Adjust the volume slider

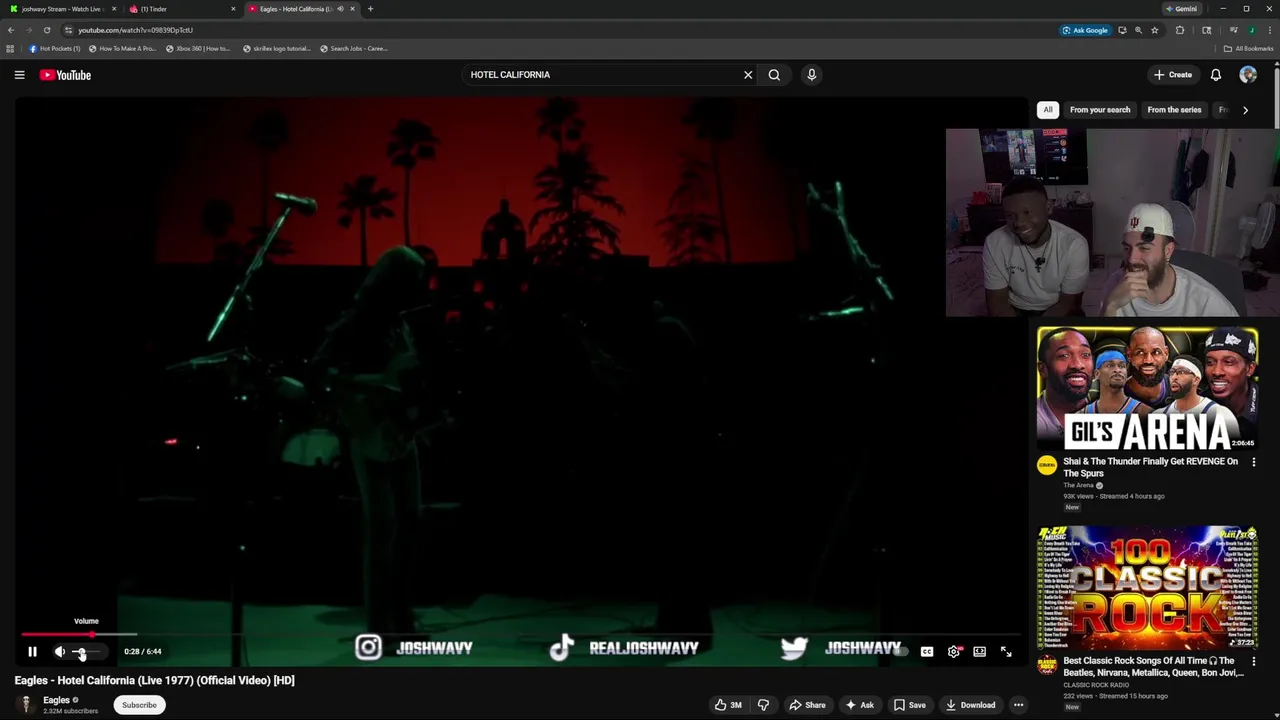85,652
